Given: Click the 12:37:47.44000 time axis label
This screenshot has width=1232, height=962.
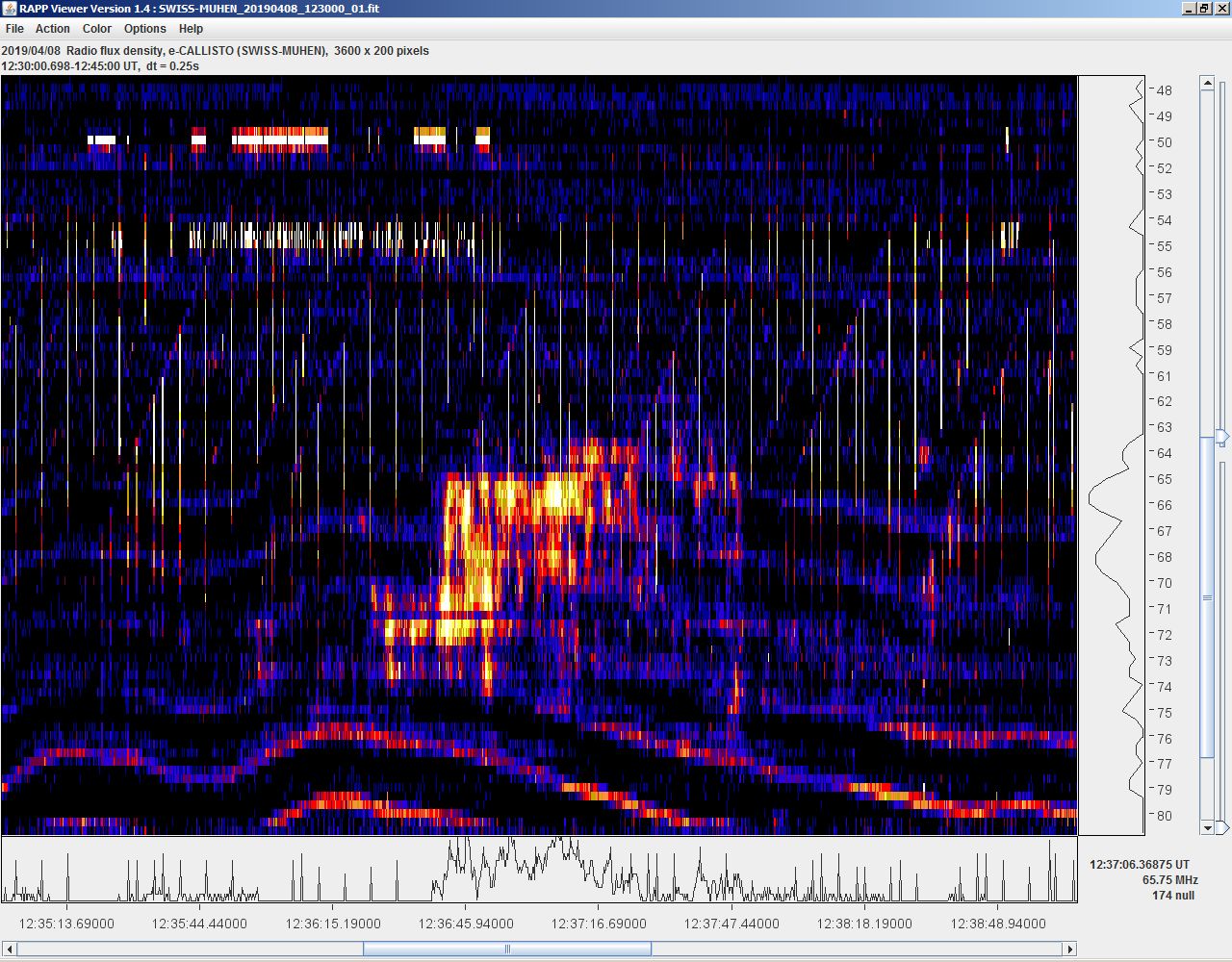Looking at the screenshot, I should click(731, 924).
